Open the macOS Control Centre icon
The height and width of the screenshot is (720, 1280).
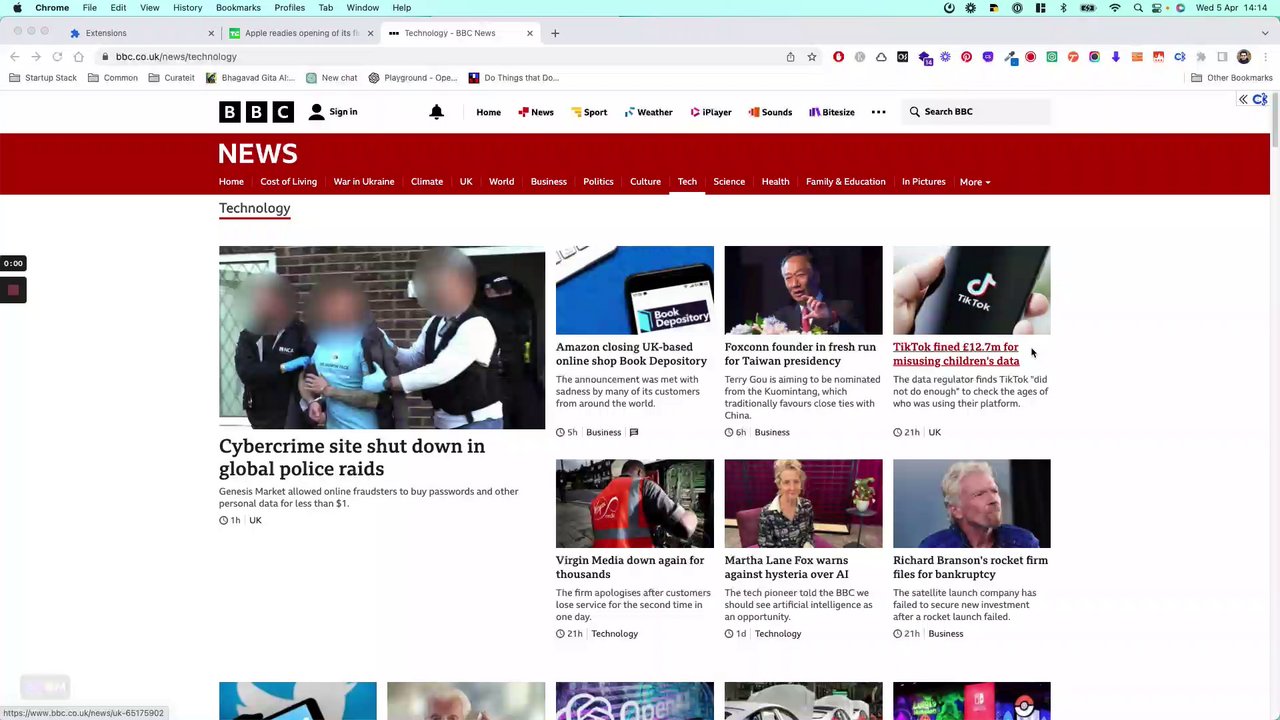coord(1159,8)
